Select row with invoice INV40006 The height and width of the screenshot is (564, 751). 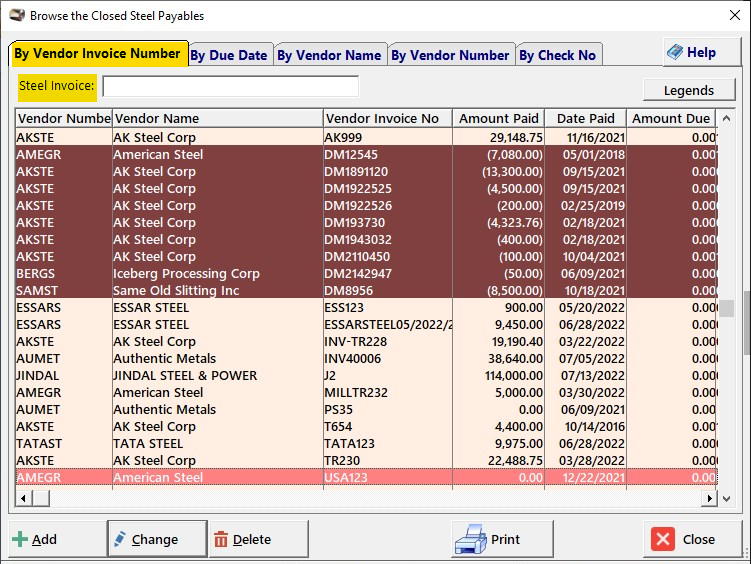[366, 359]
